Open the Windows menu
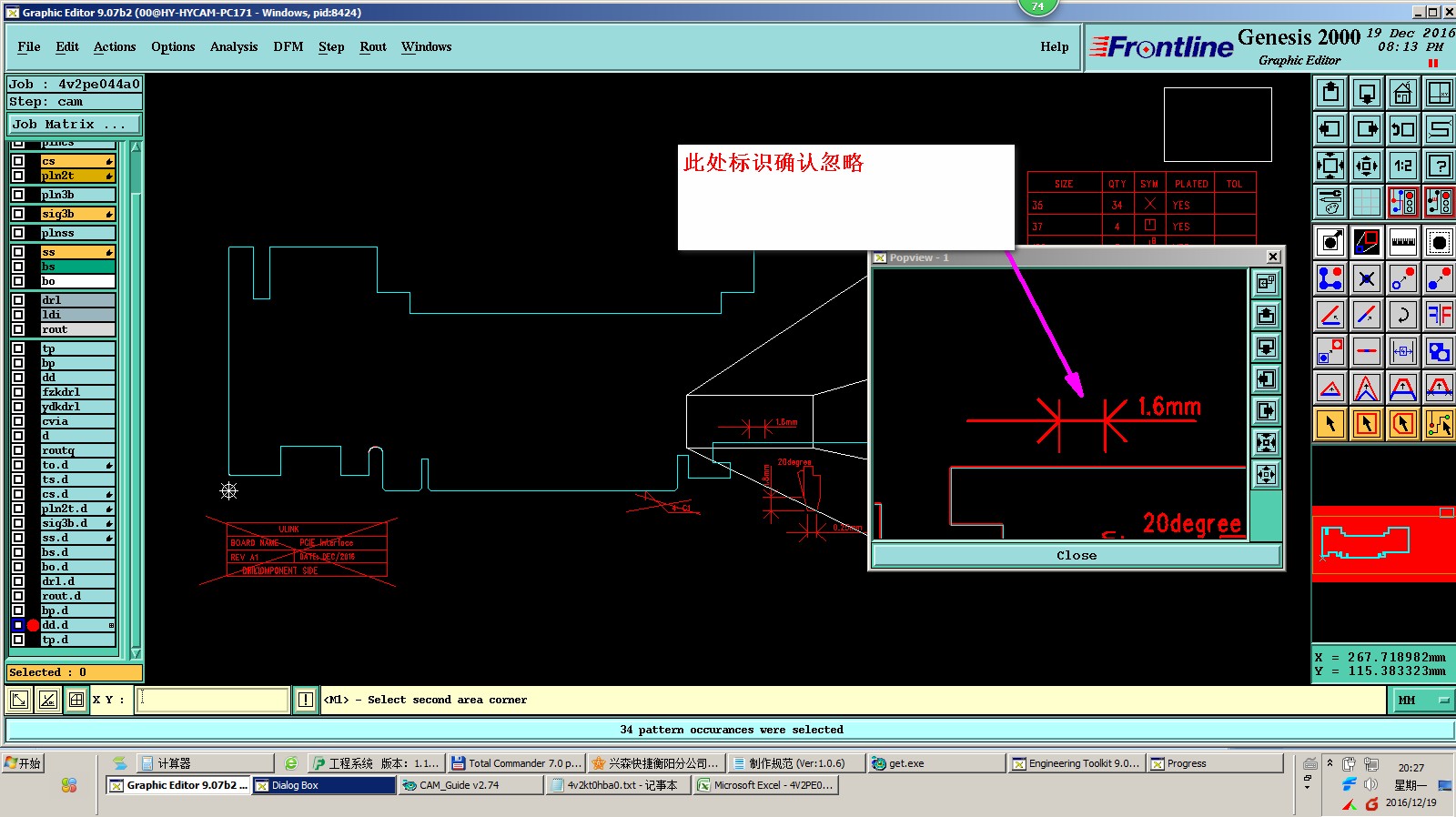 (x=427, y=47)
